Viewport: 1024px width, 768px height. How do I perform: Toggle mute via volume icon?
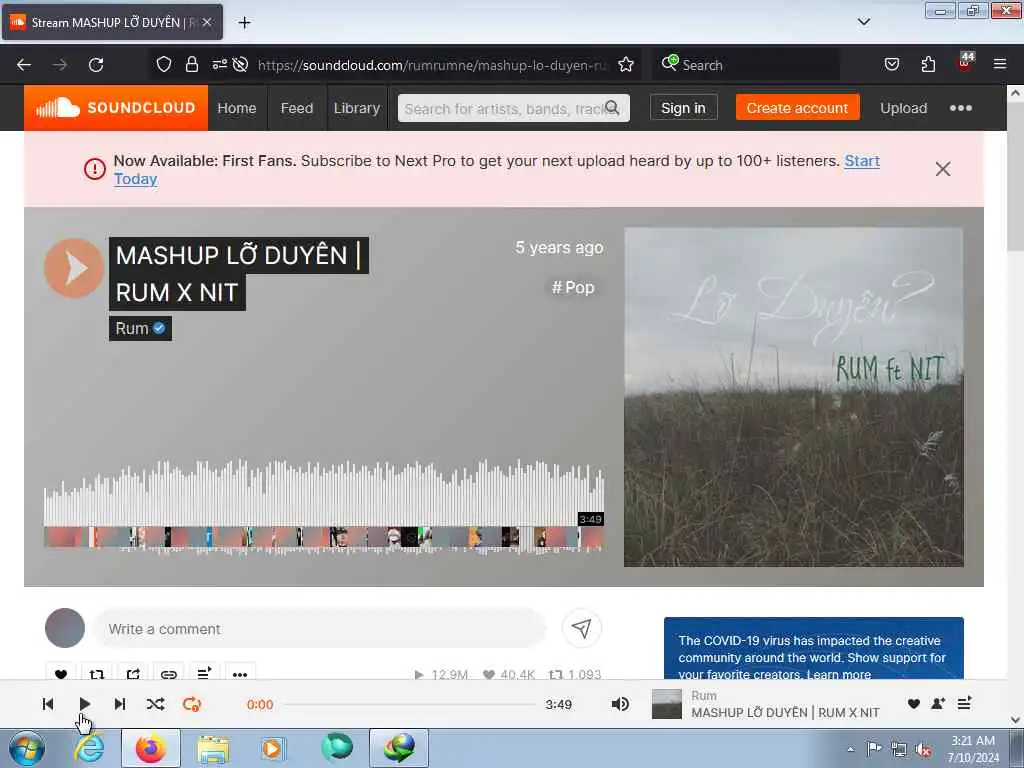tap(620, 704)
